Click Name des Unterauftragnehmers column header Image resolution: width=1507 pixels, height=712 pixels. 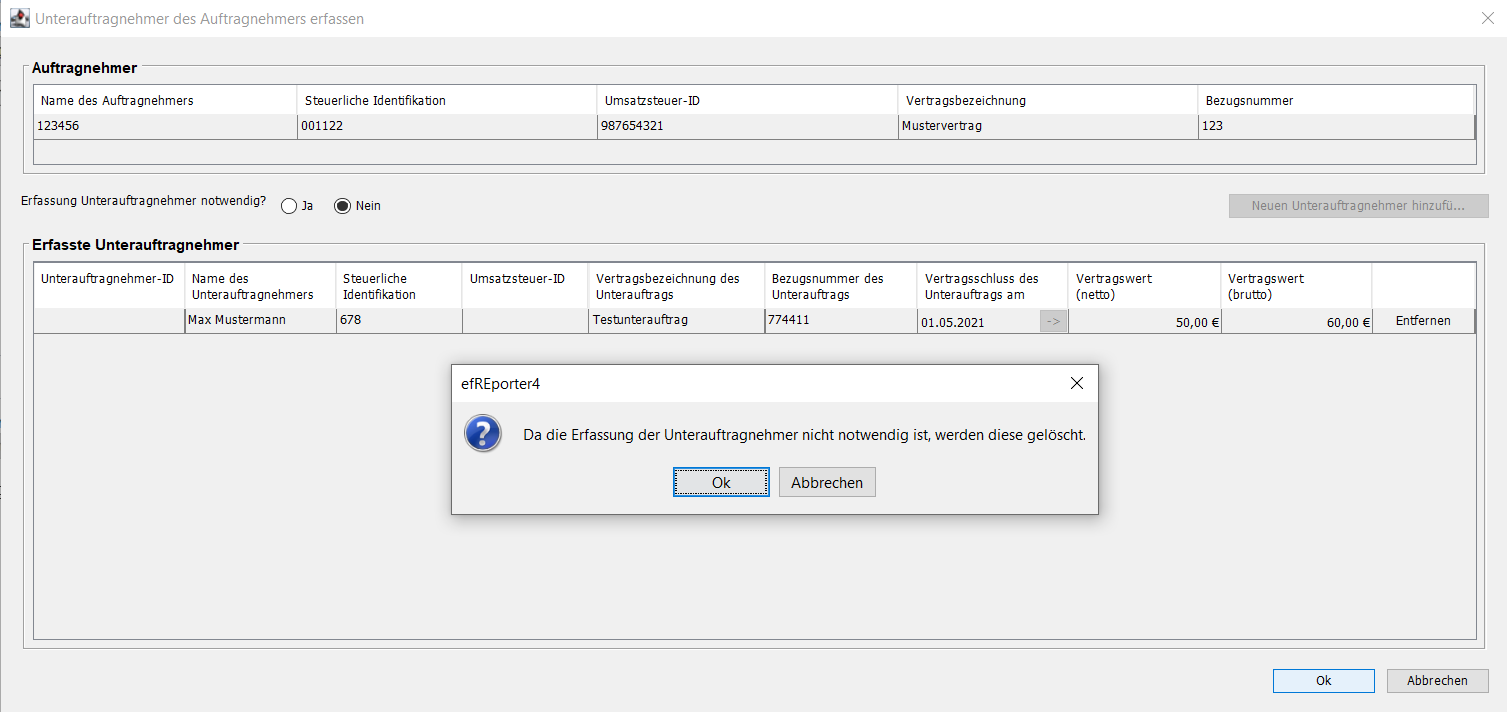260,286
